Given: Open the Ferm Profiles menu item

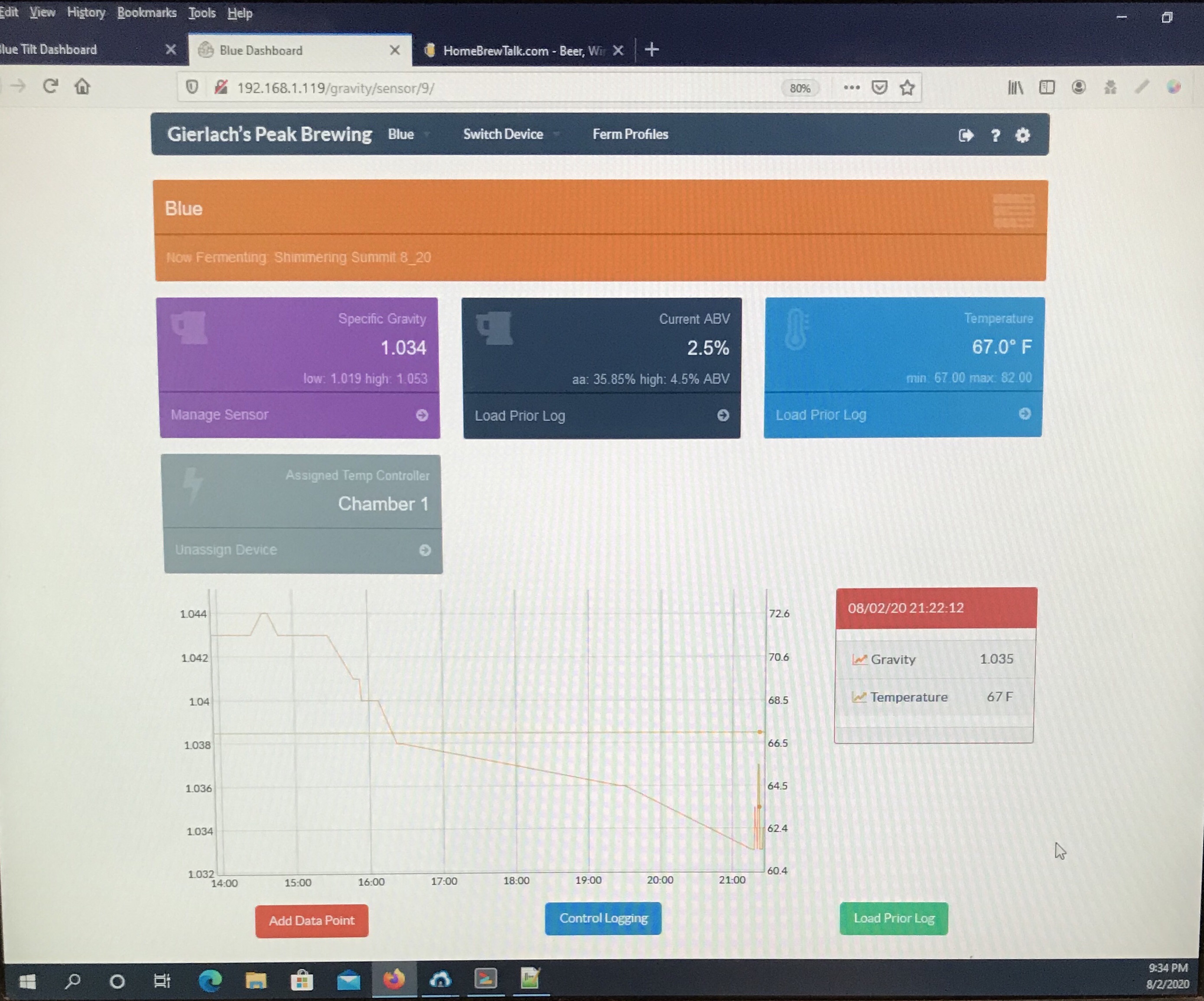Looking at the screenshot, I should [630, 134].
